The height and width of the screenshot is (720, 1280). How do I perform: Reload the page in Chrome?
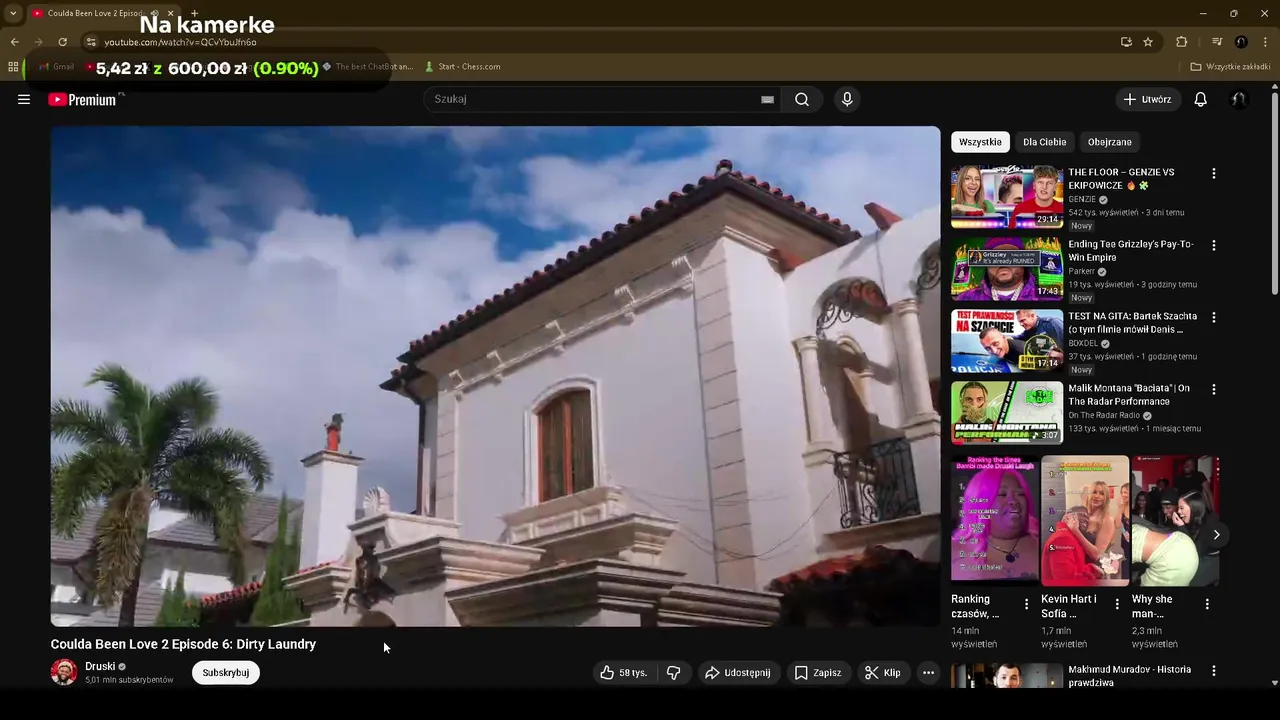[x=62, y=42]
